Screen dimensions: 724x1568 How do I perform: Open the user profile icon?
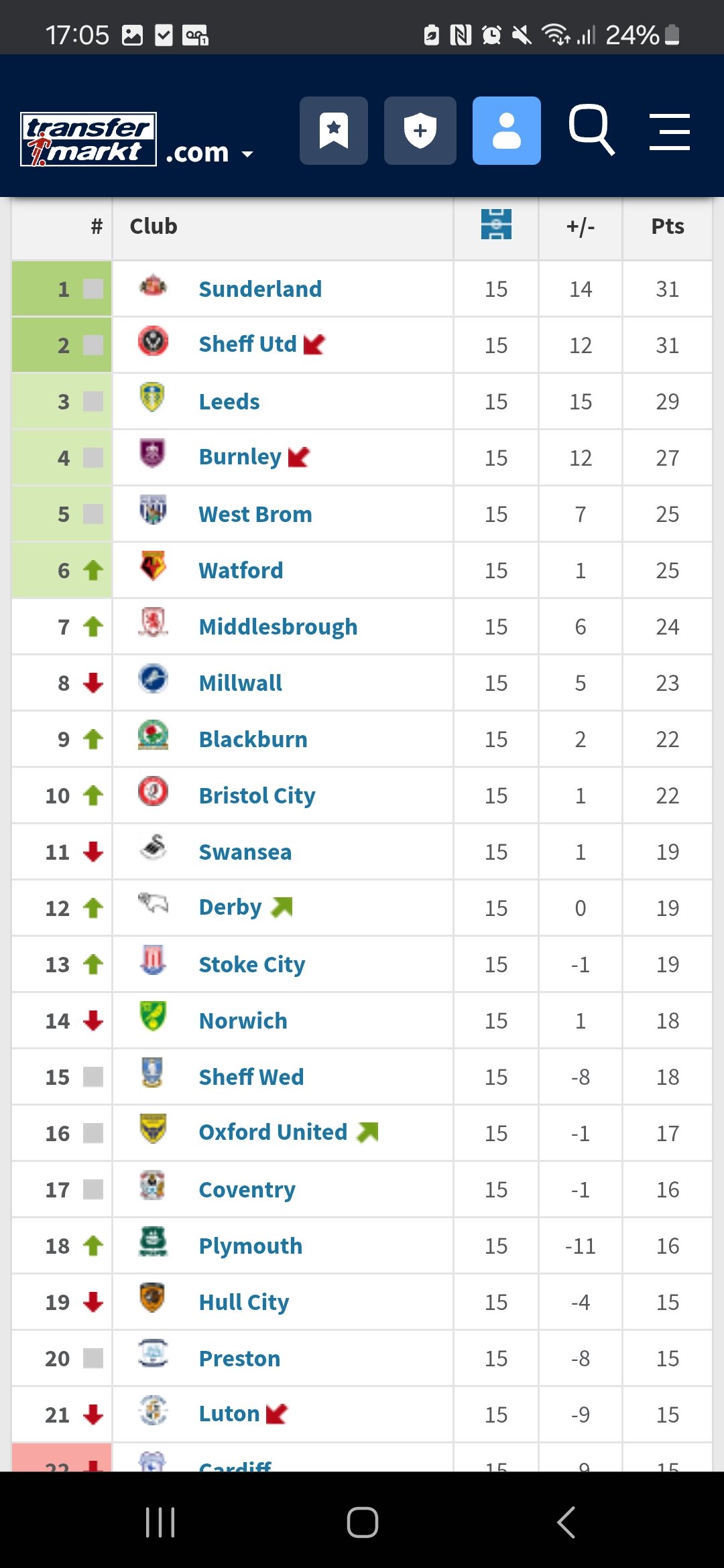[x=506, y=131]
